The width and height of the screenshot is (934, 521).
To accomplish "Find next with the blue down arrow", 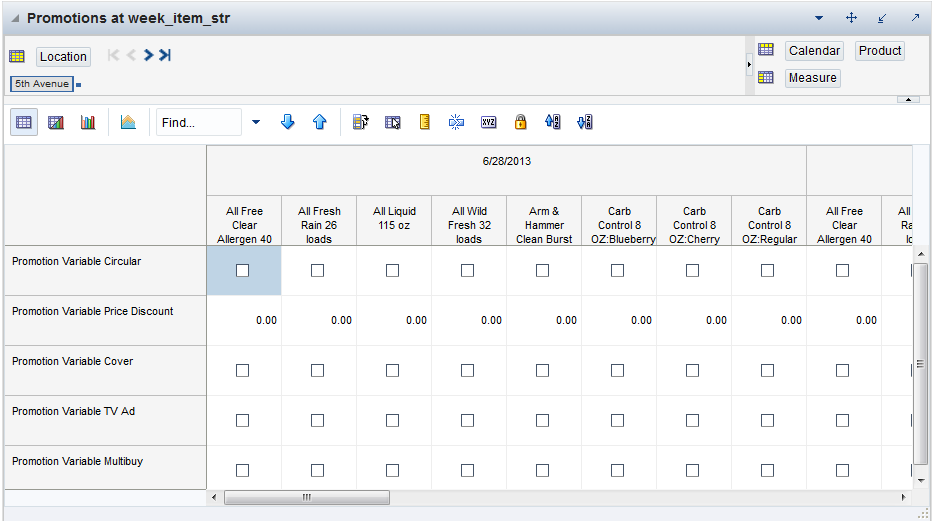I will [x=288, y=123].
